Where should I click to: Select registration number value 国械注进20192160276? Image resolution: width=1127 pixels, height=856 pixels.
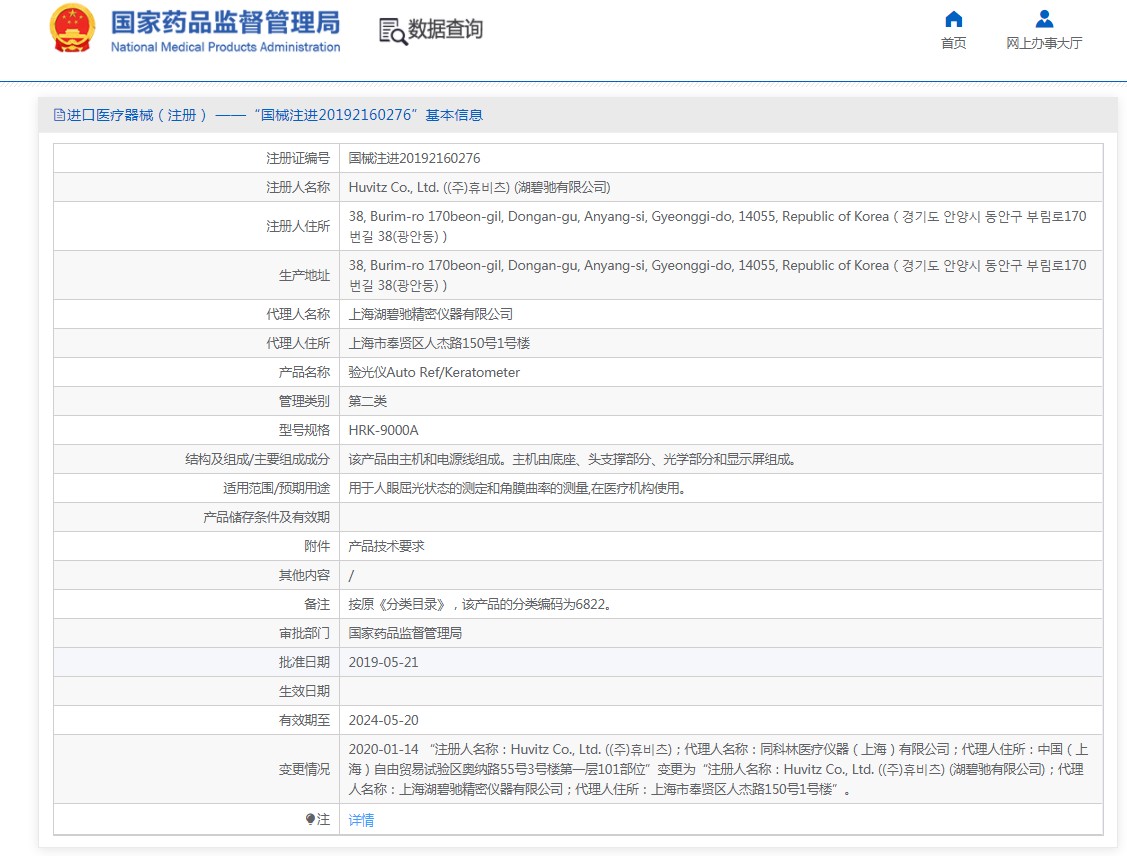pyautogui.click(x=414, y=158)
